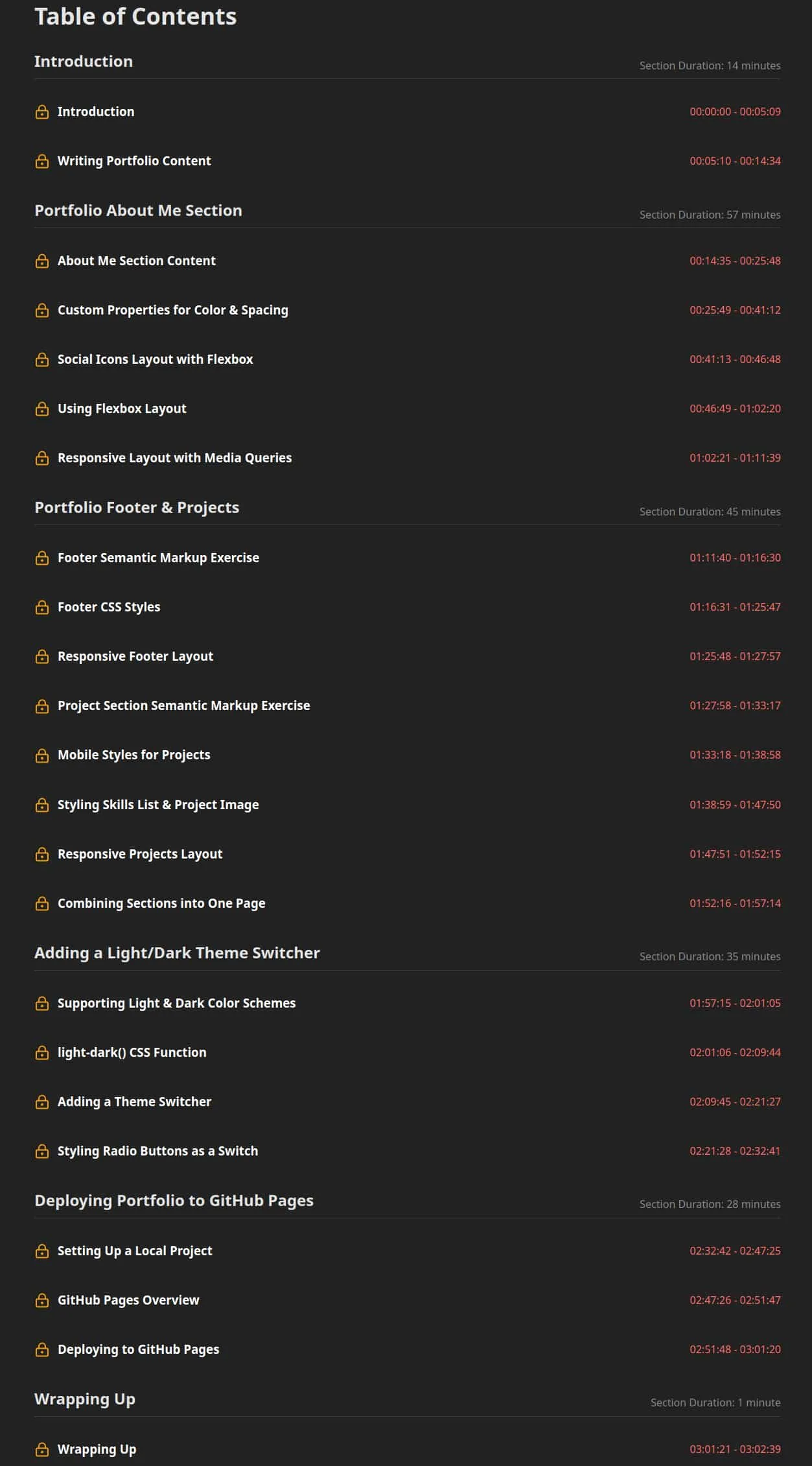The width and height of the screenshot is (812, 1466).
Task: Click lock icon next to Writing Portfolio Content
Action: [42, 161]
